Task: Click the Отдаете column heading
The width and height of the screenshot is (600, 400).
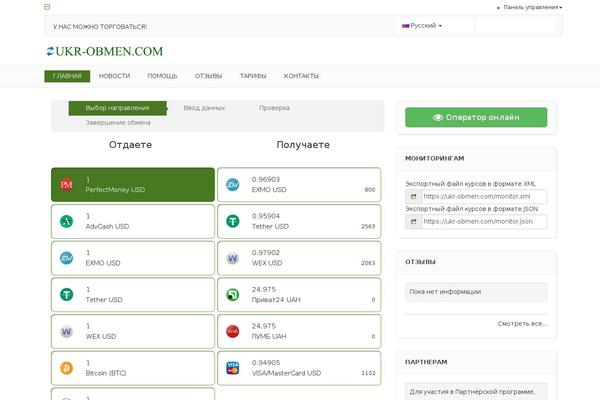Action: coord(130,145)
